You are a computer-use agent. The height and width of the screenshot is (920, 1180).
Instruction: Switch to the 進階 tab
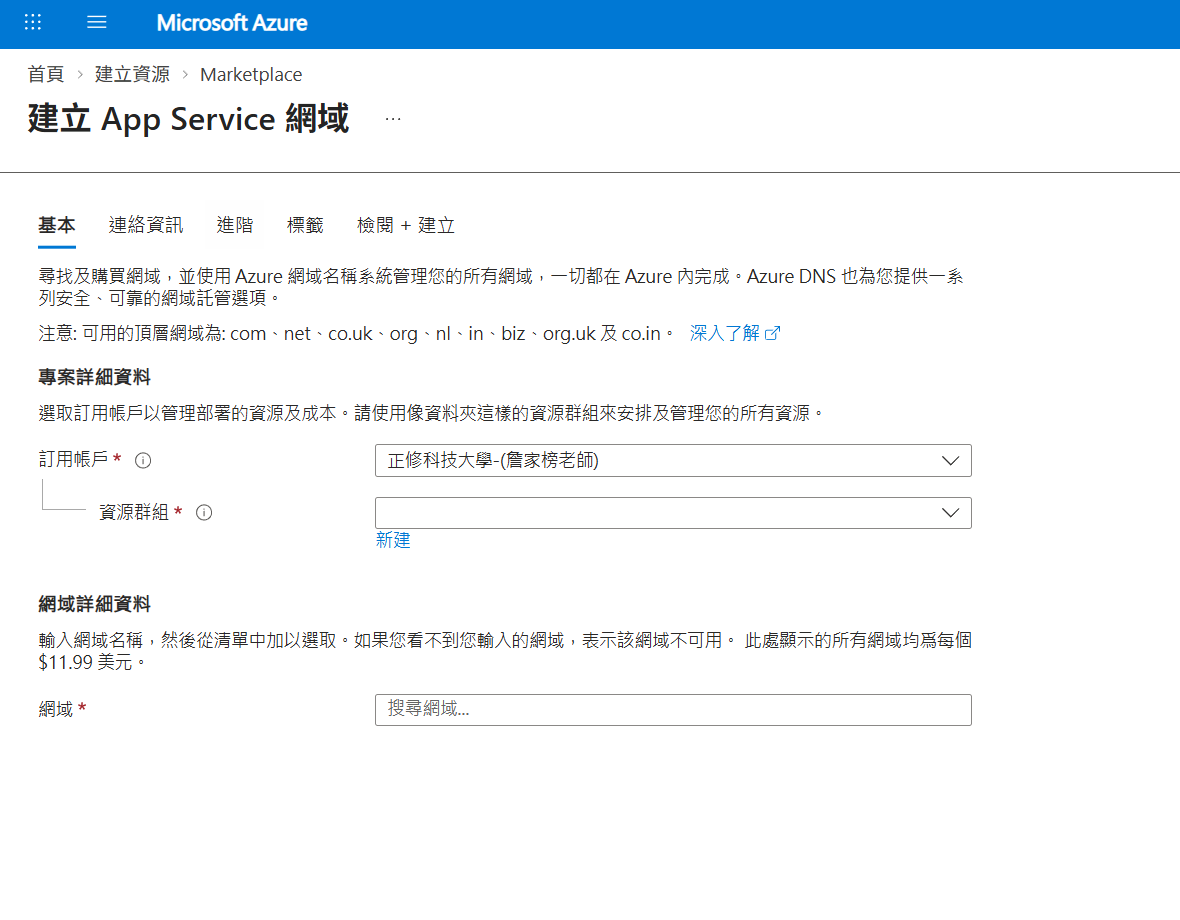[235, 225]
